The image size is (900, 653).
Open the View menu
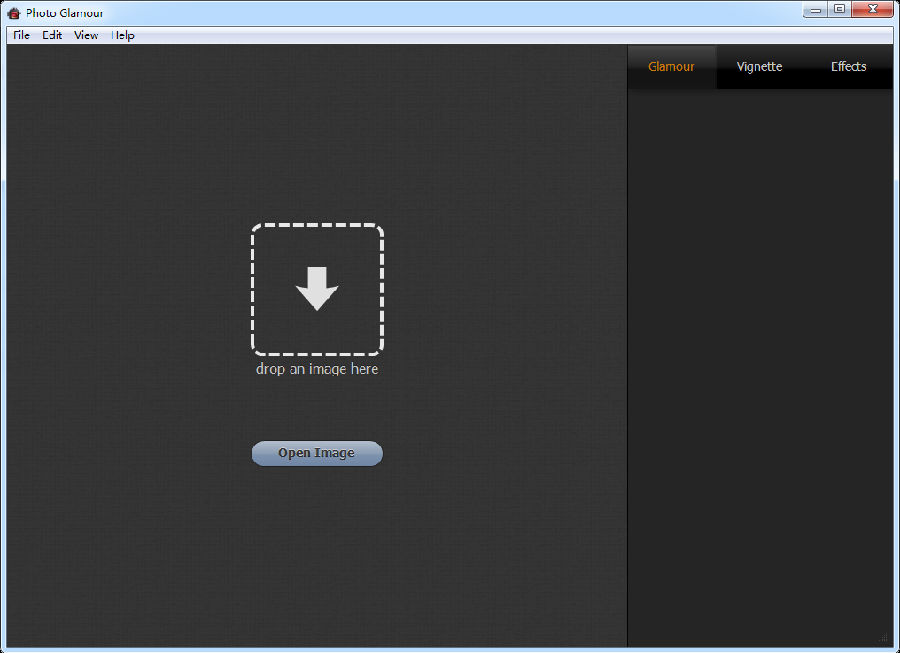[x=86, y=35]
